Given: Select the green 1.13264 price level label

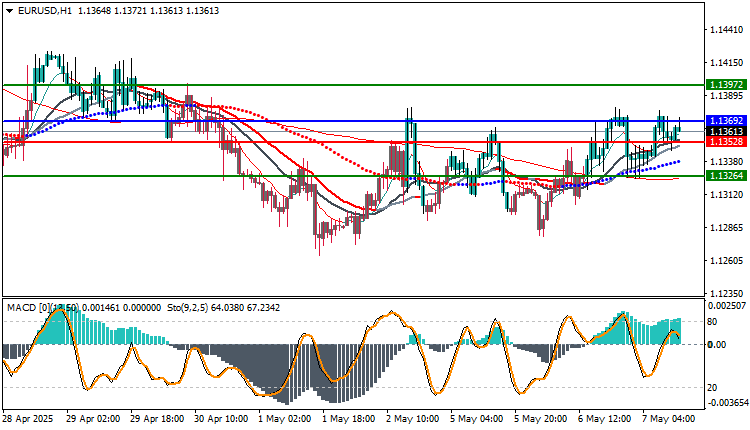Looking at the screenshot, I should pyautogui.click(x=726, y=176).
